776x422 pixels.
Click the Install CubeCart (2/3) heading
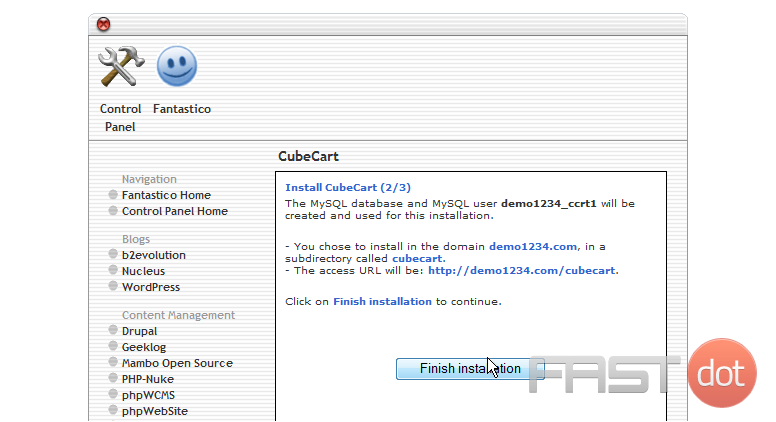click(x=348, y=188)
